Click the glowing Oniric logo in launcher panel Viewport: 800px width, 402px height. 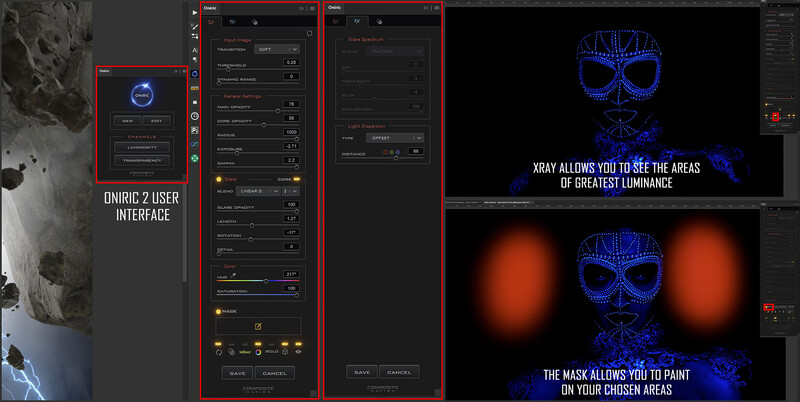pos(142,95)
